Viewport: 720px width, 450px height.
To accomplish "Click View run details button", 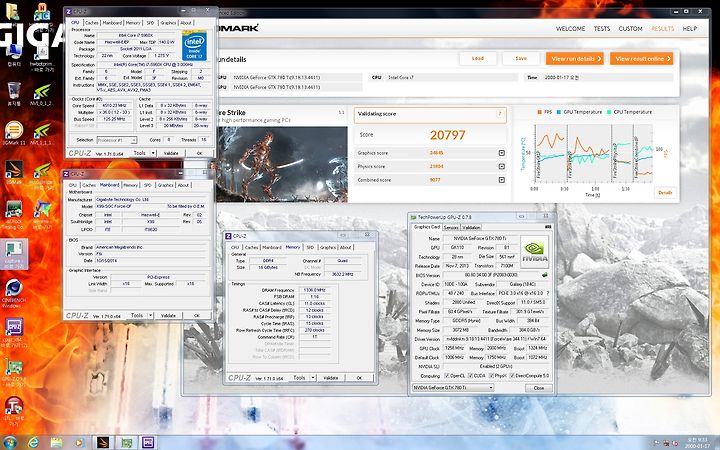I will point(574,58).
